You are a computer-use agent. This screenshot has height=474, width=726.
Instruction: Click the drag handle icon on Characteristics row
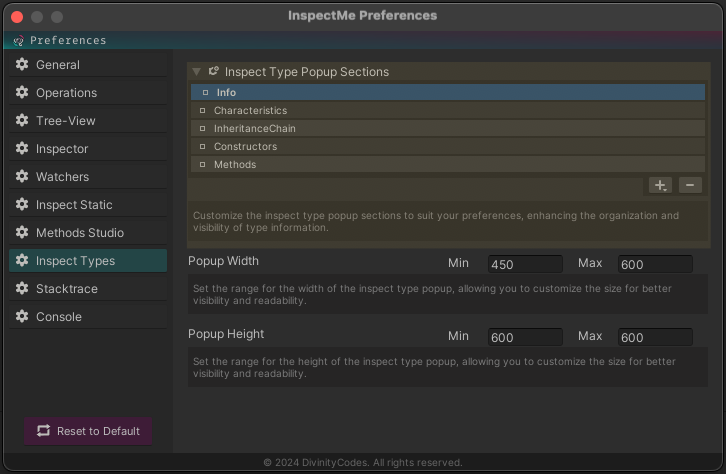(x=202, y=111)
